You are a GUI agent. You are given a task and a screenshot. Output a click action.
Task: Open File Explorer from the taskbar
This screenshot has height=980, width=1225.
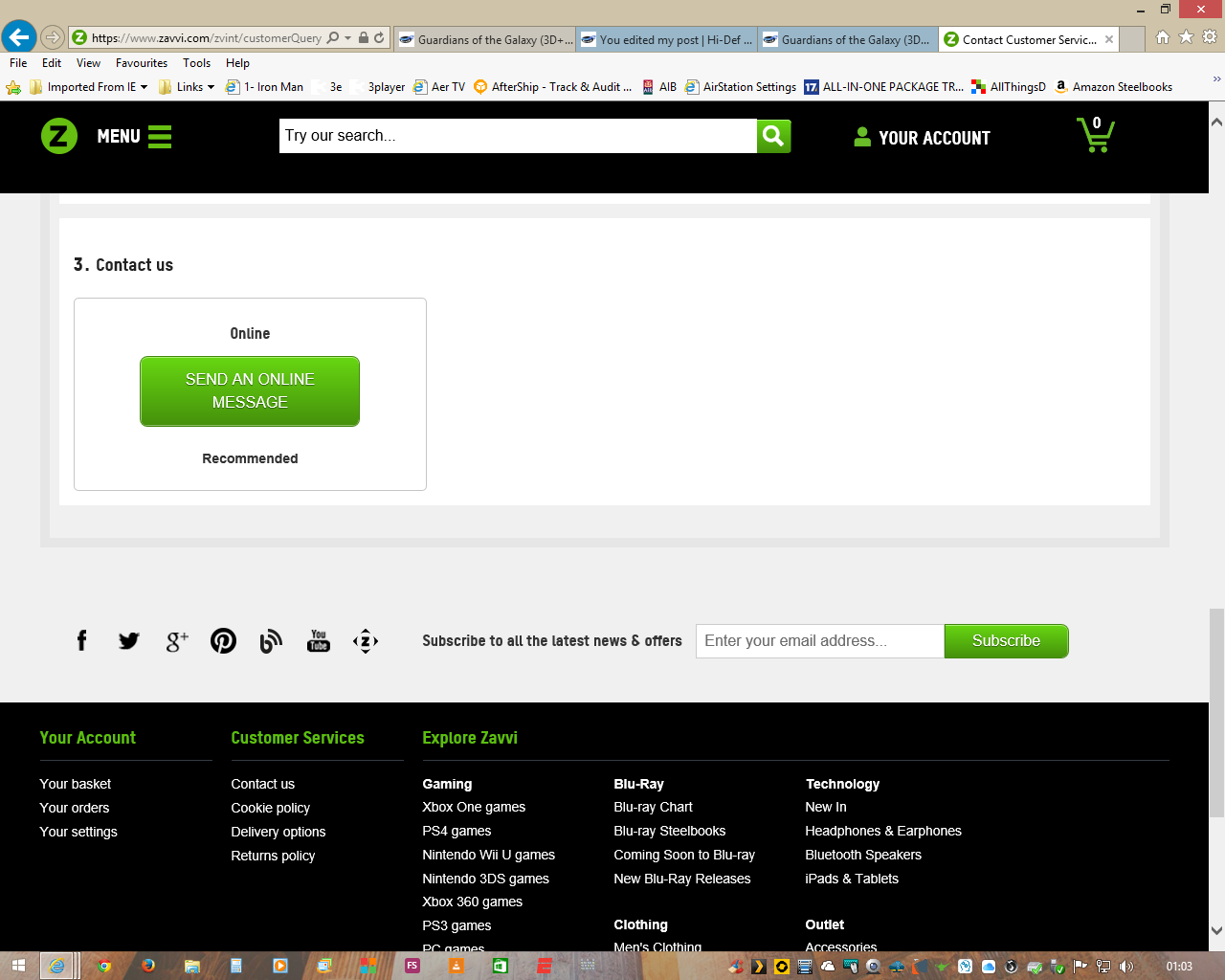tap(192, 966)
